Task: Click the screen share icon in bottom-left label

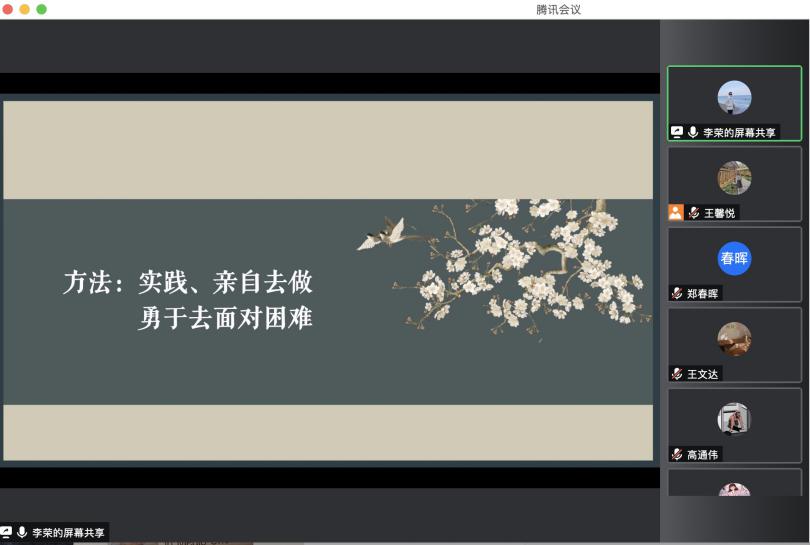Action: tap(6, 533)
